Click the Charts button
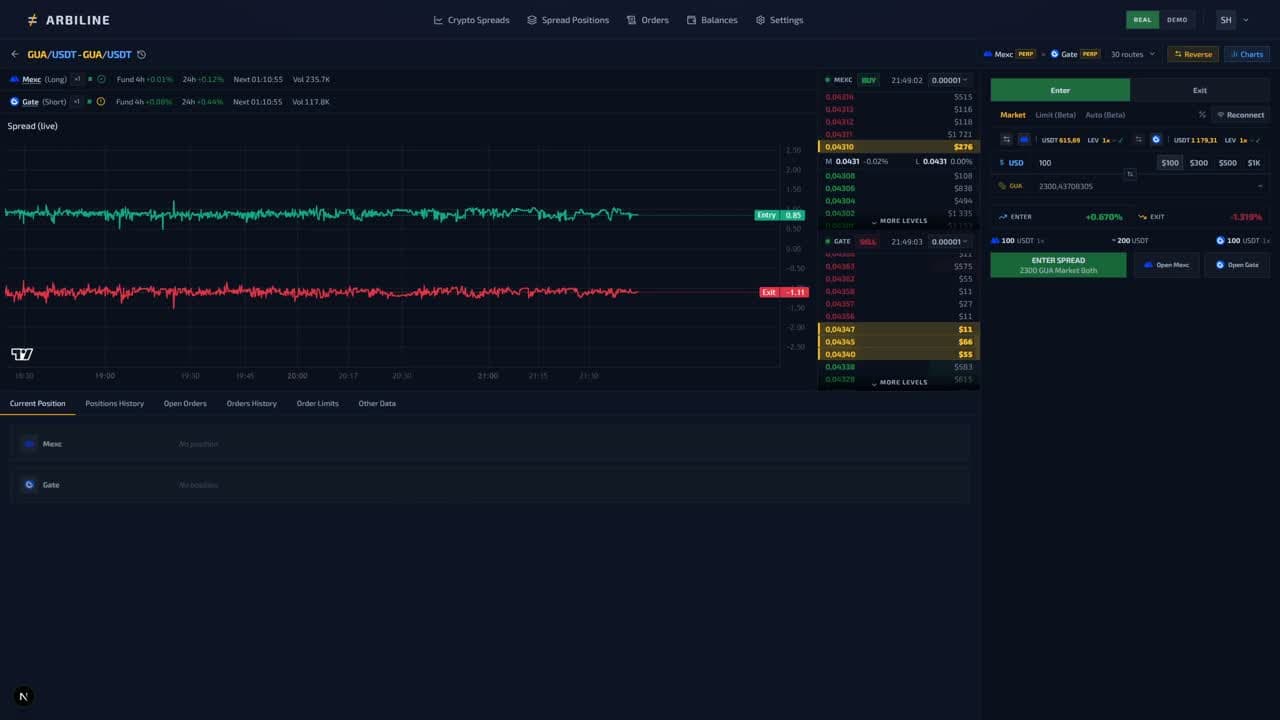This screenshot has width=1280, height=720. point(1247,54)
